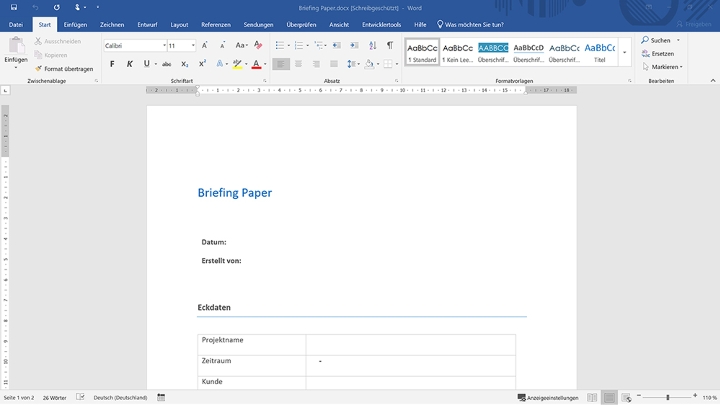Open the Überprüfen tab

(x=301, y=25)
